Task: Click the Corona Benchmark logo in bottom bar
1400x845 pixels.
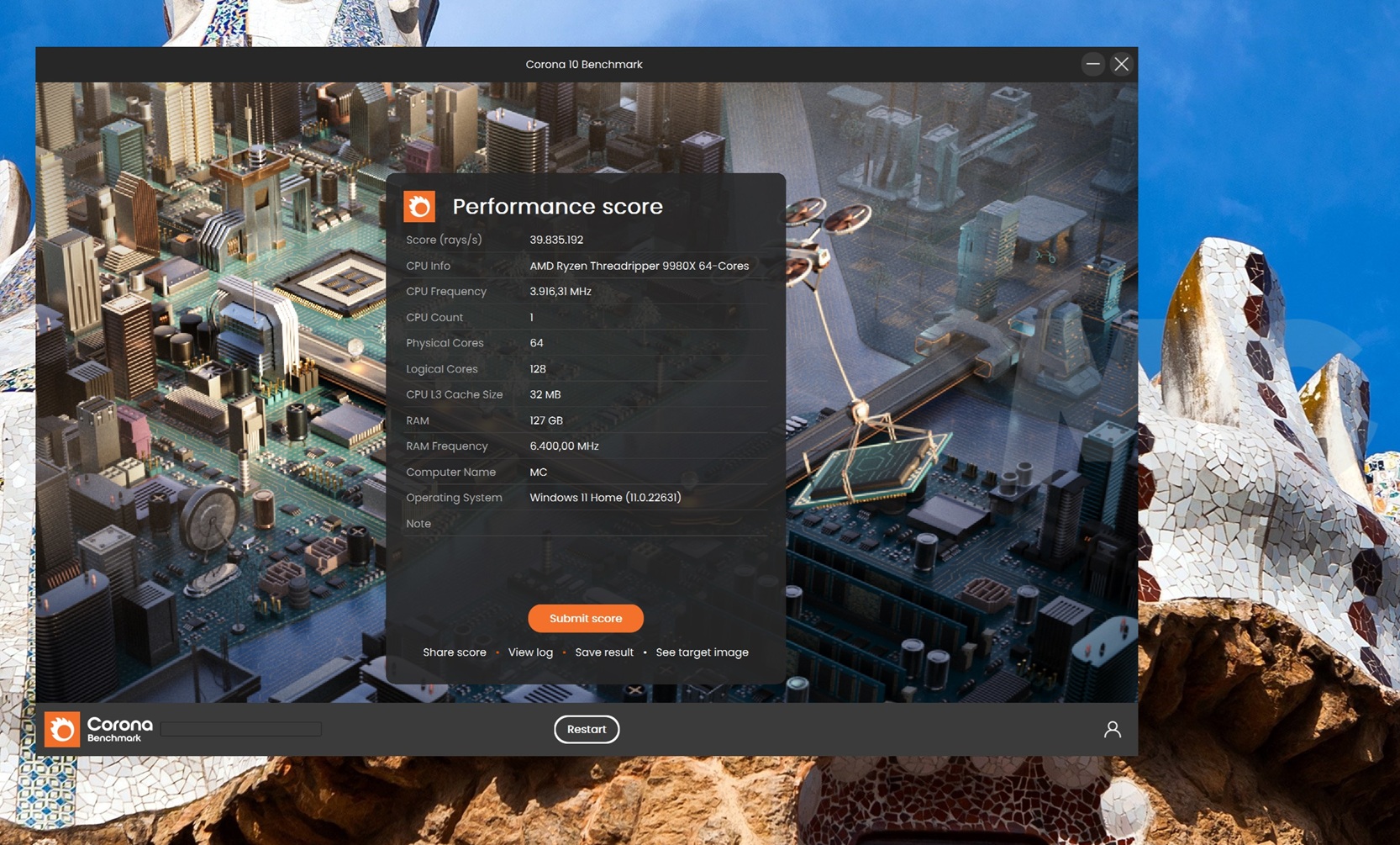Action: tap(99, 729)
